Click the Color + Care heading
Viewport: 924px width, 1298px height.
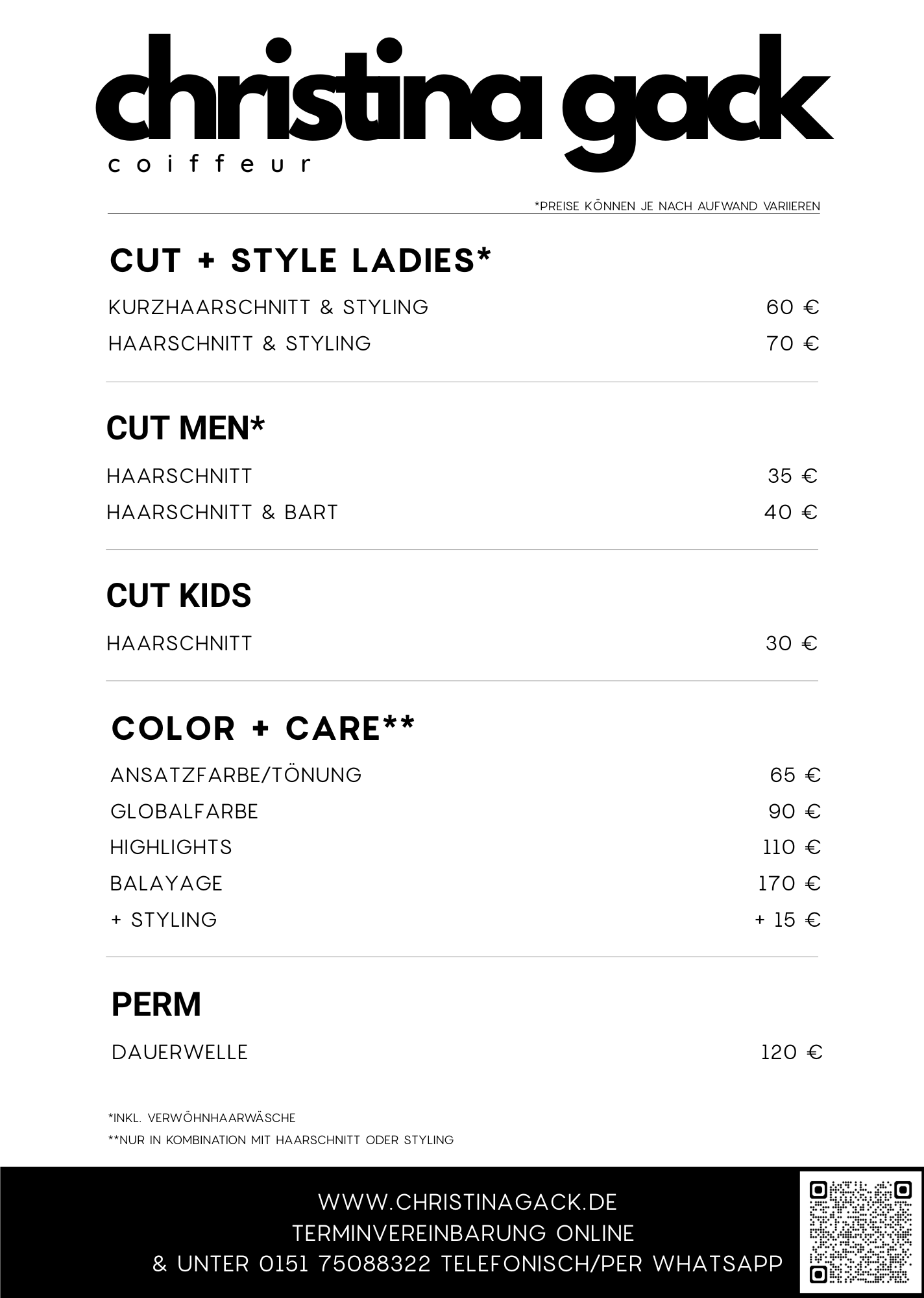pos(263,728)
